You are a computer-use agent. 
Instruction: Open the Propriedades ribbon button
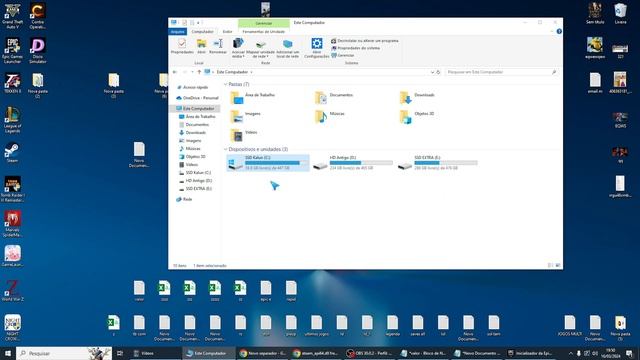(x=182, y=46)
